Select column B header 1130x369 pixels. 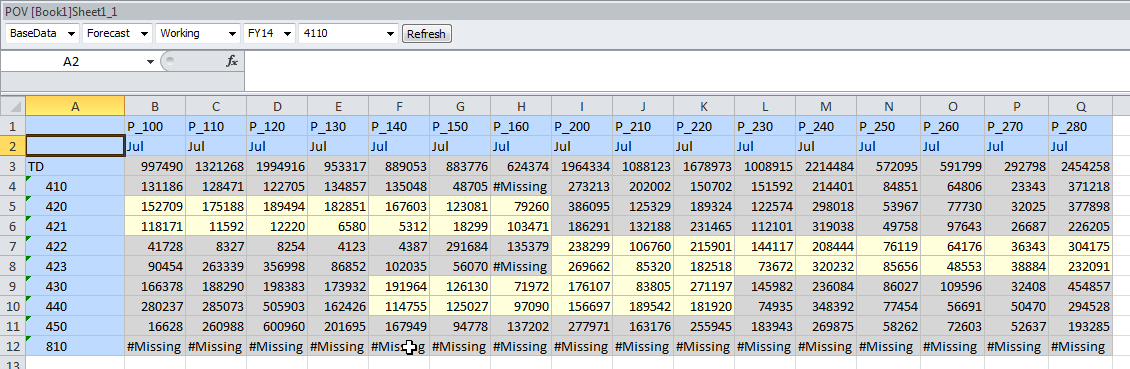pyautogui.click(x=155, y=107)
